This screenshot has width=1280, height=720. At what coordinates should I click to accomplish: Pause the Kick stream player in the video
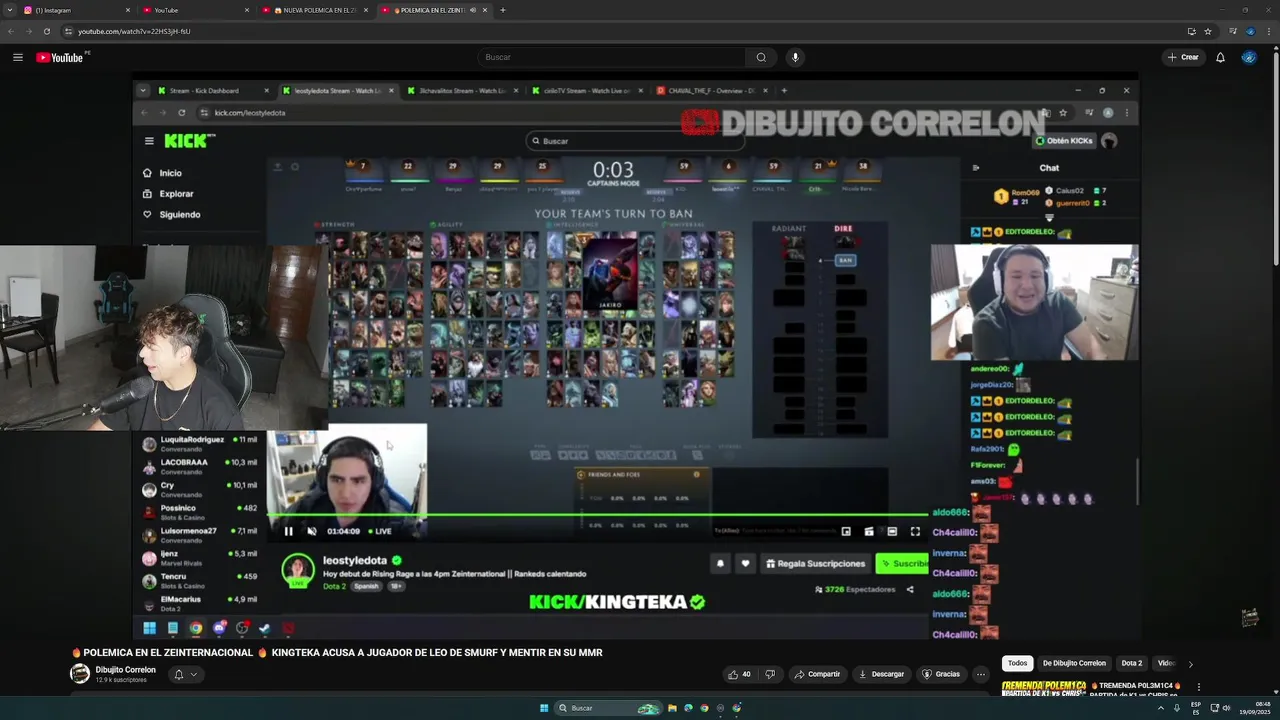coord(288,531)
